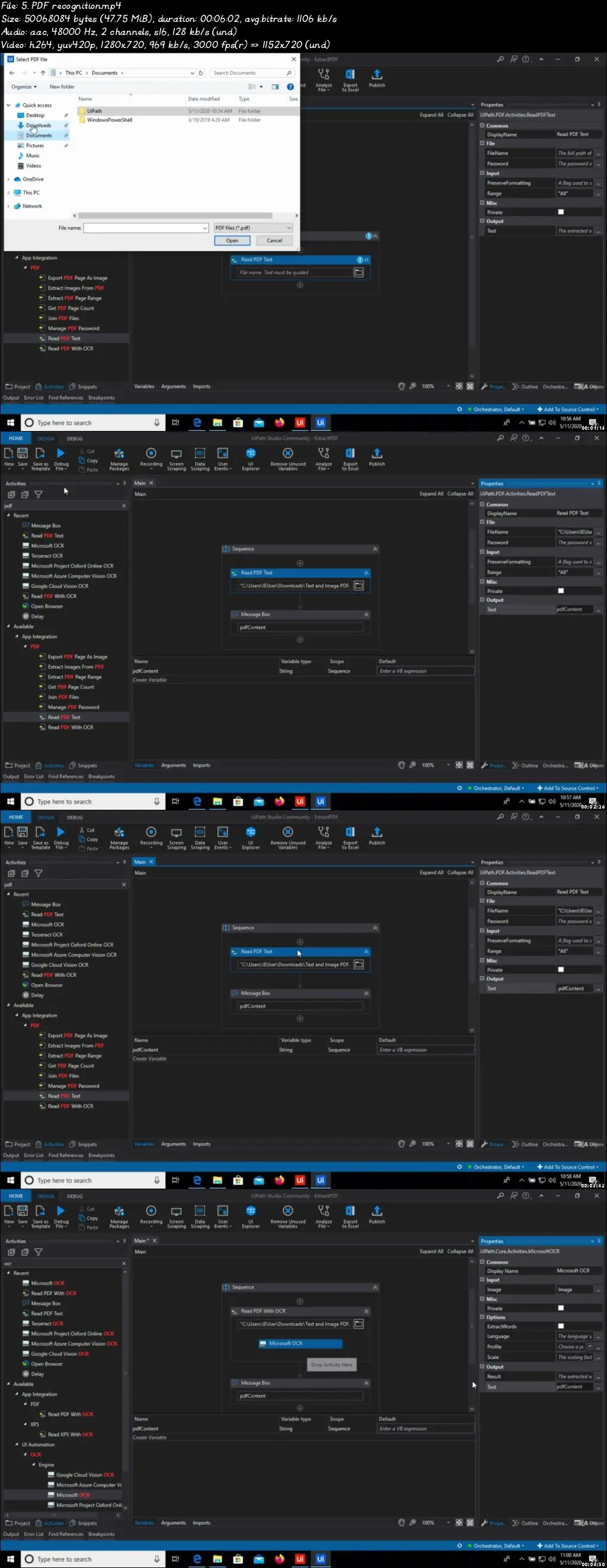This screenshot has width=607, height=1568.
Task: Clear the 'ocr' activity search with the X icon
Action: coord(124,1264)
